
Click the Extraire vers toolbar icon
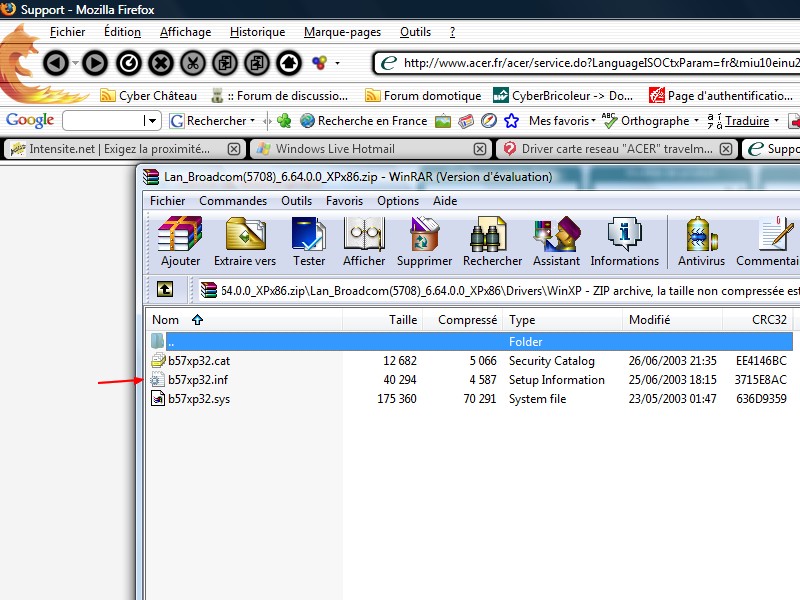point(245,242)
